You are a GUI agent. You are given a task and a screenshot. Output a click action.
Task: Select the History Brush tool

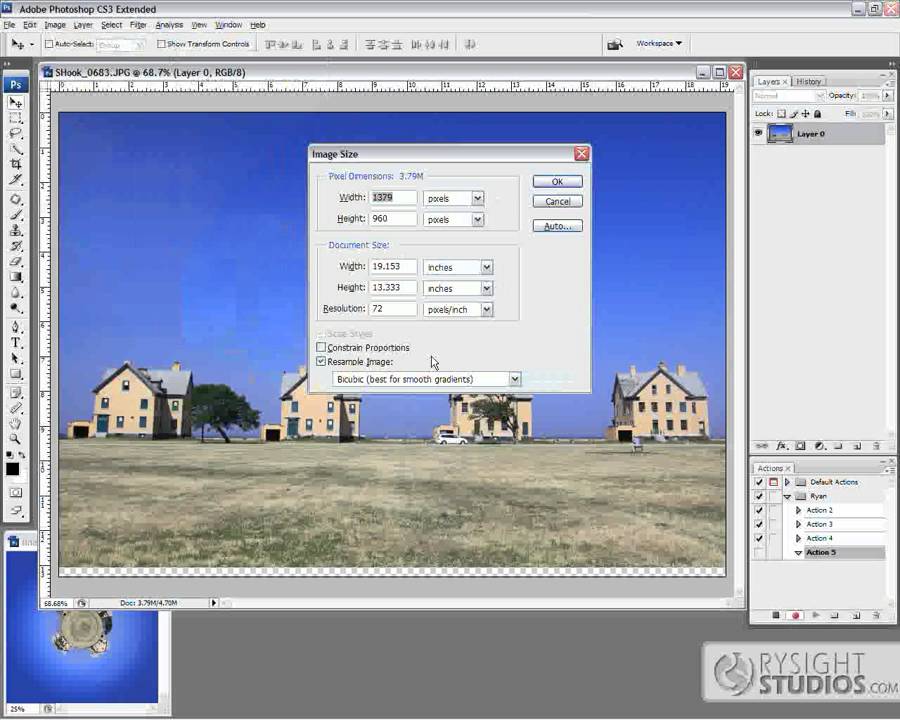[x=15, y=246]
